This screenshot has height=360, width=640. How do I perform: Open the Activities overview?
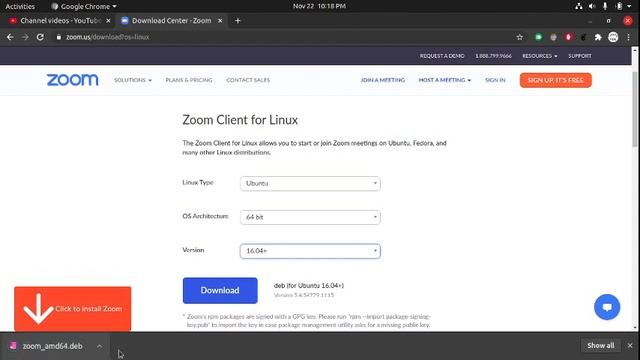tap(20, 6)
